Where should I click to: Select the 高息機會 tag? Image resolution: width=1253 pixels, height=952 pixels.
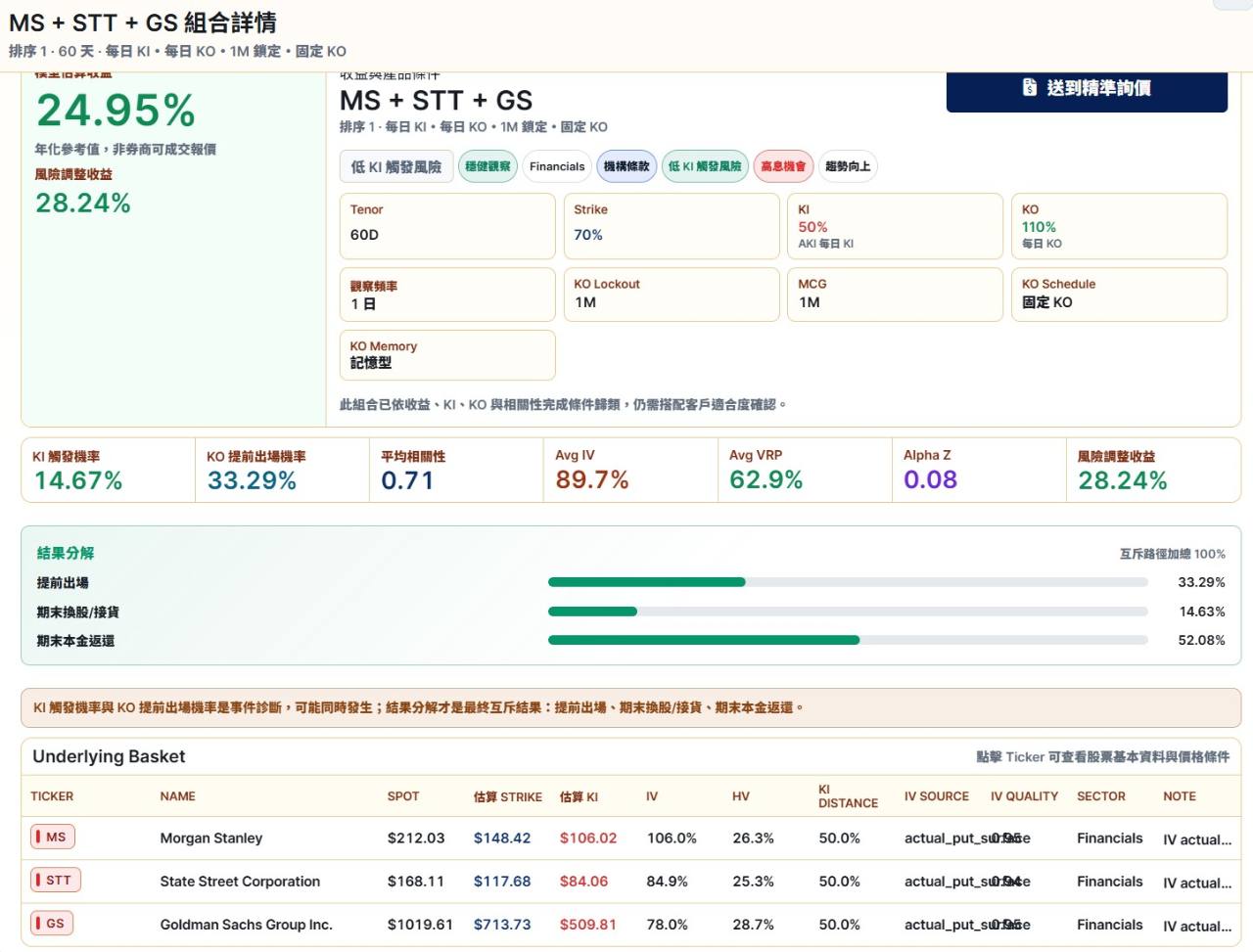coord(783,166)
